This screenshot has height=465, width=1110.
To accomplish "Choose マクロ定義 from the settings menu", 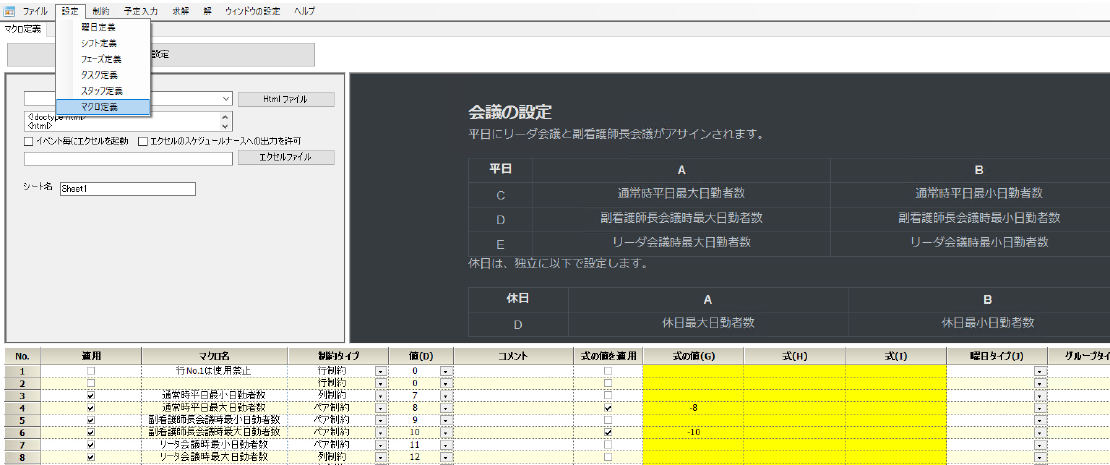I will [103, 107].
